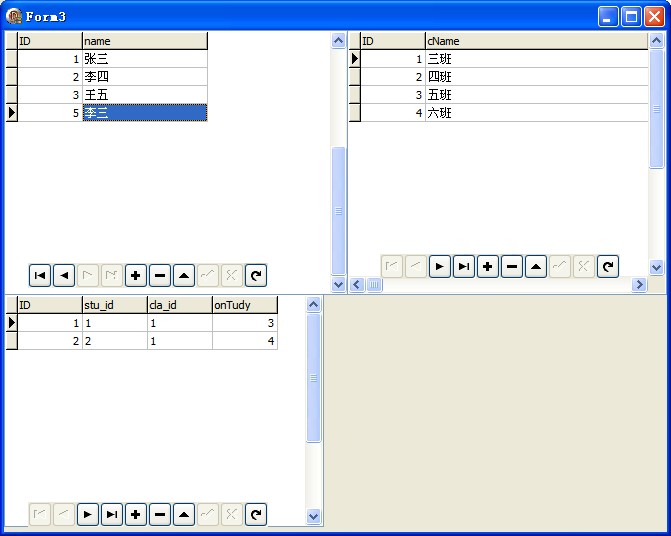This screenshot has width=671, height=536.
Task: Minimize the Form3 window
Action: [608, 17]
